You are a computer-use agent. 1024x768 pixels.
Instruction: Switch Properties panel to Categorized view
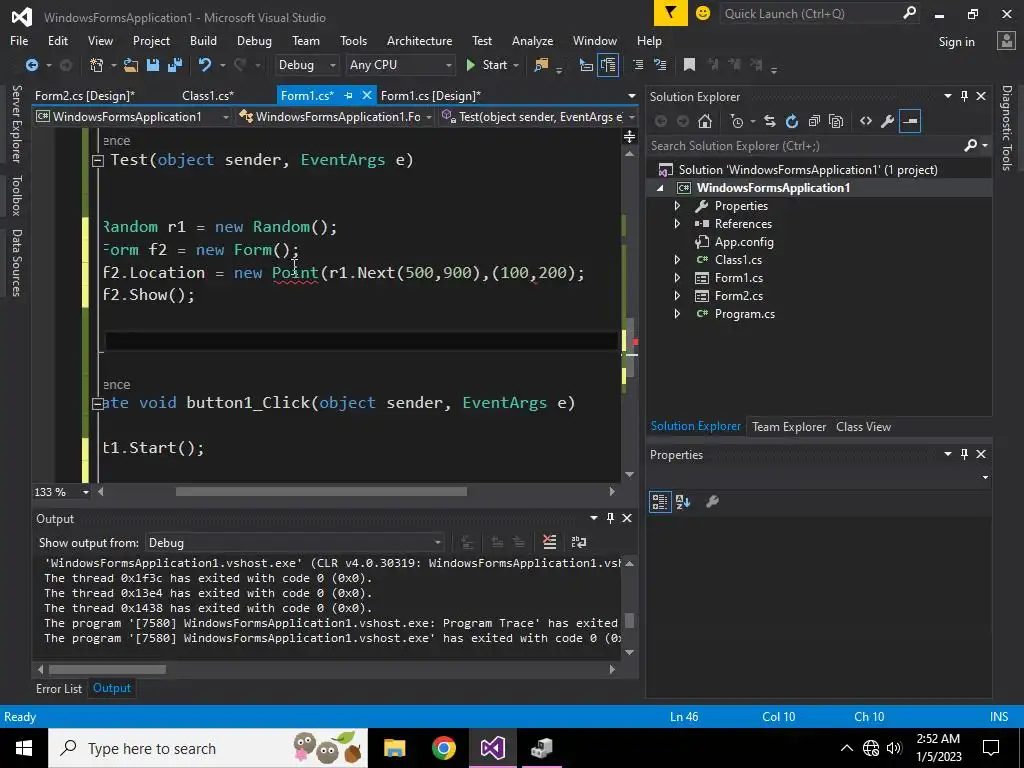tap(660, 502)
